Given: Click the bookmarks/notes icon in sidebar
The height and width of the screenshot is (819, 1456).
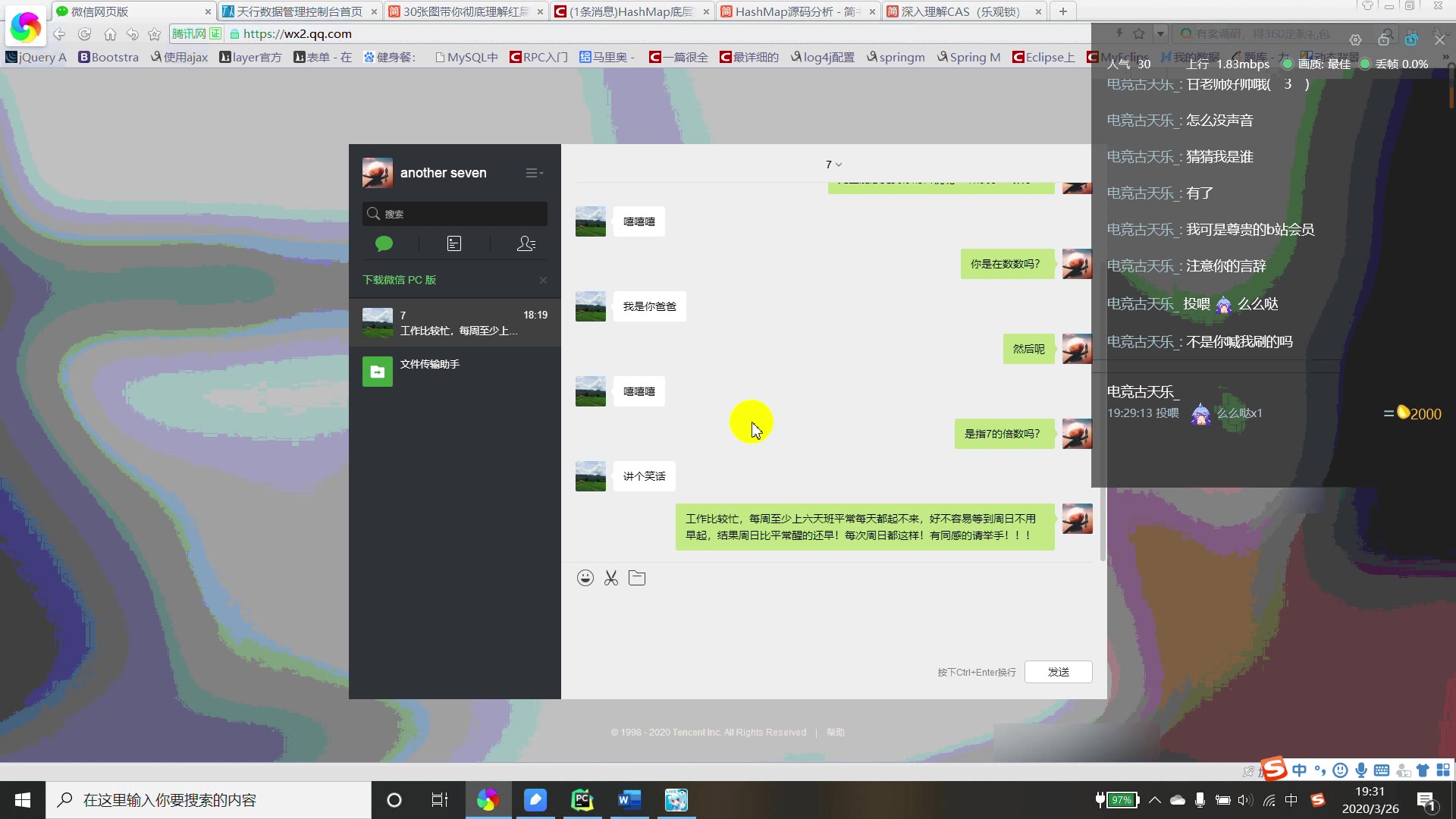Looking at the screenshot, I should (x=454, y=244).
